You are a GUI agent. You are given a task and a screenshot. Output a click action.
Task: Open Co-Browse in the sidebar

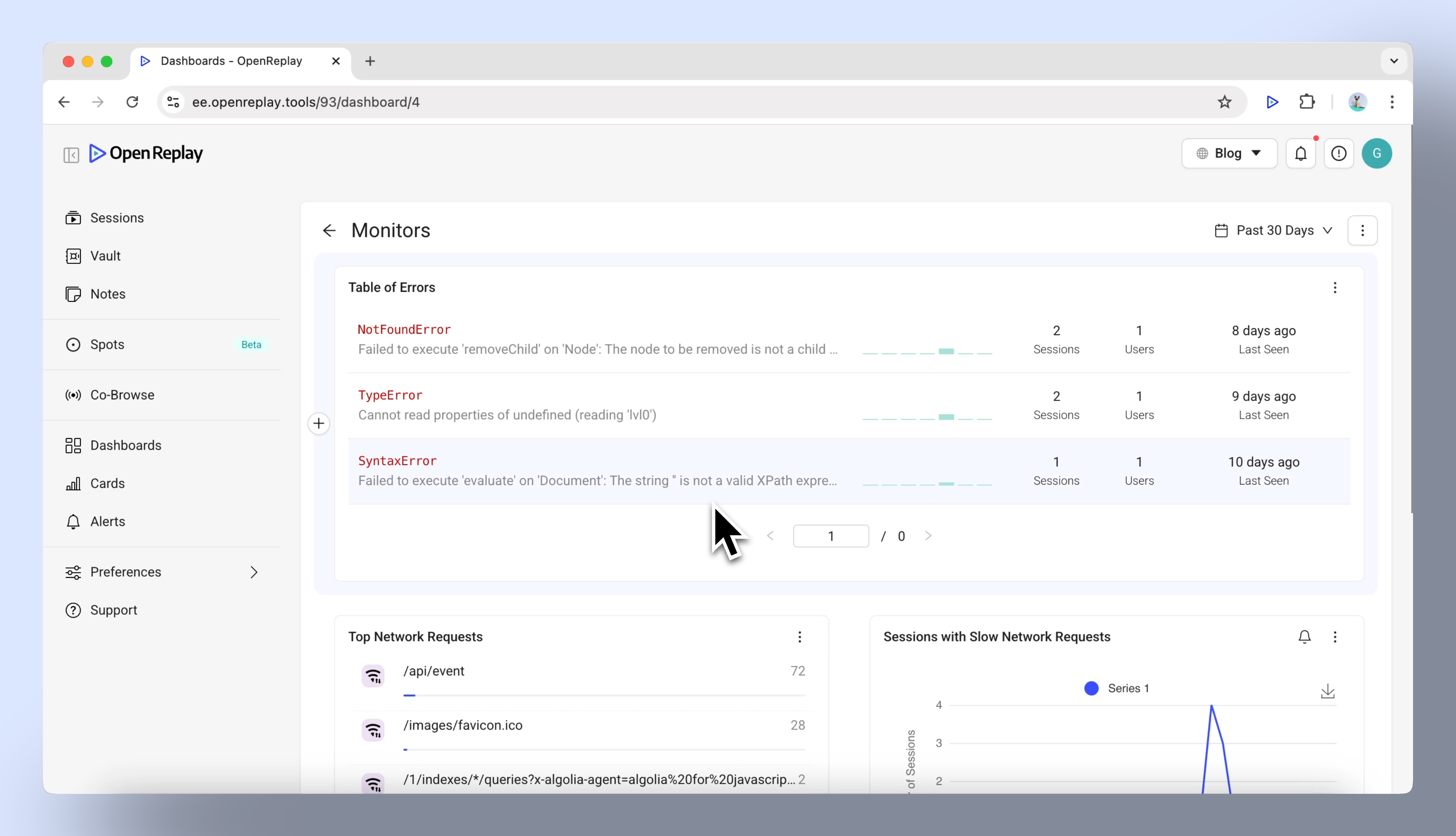click(162, 395)
